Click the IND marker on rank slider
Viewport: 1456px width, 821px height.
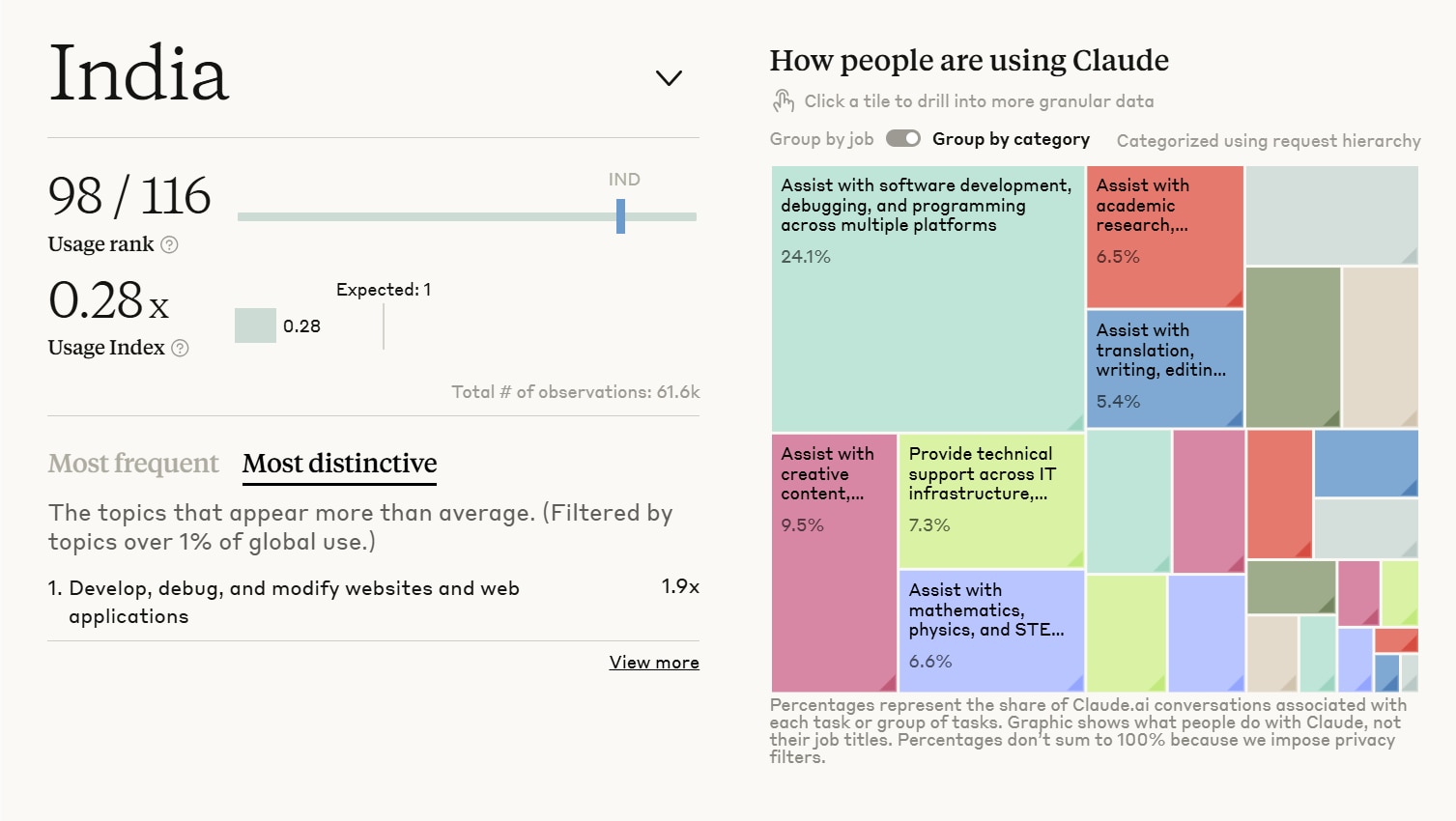[x=620, y=216]
